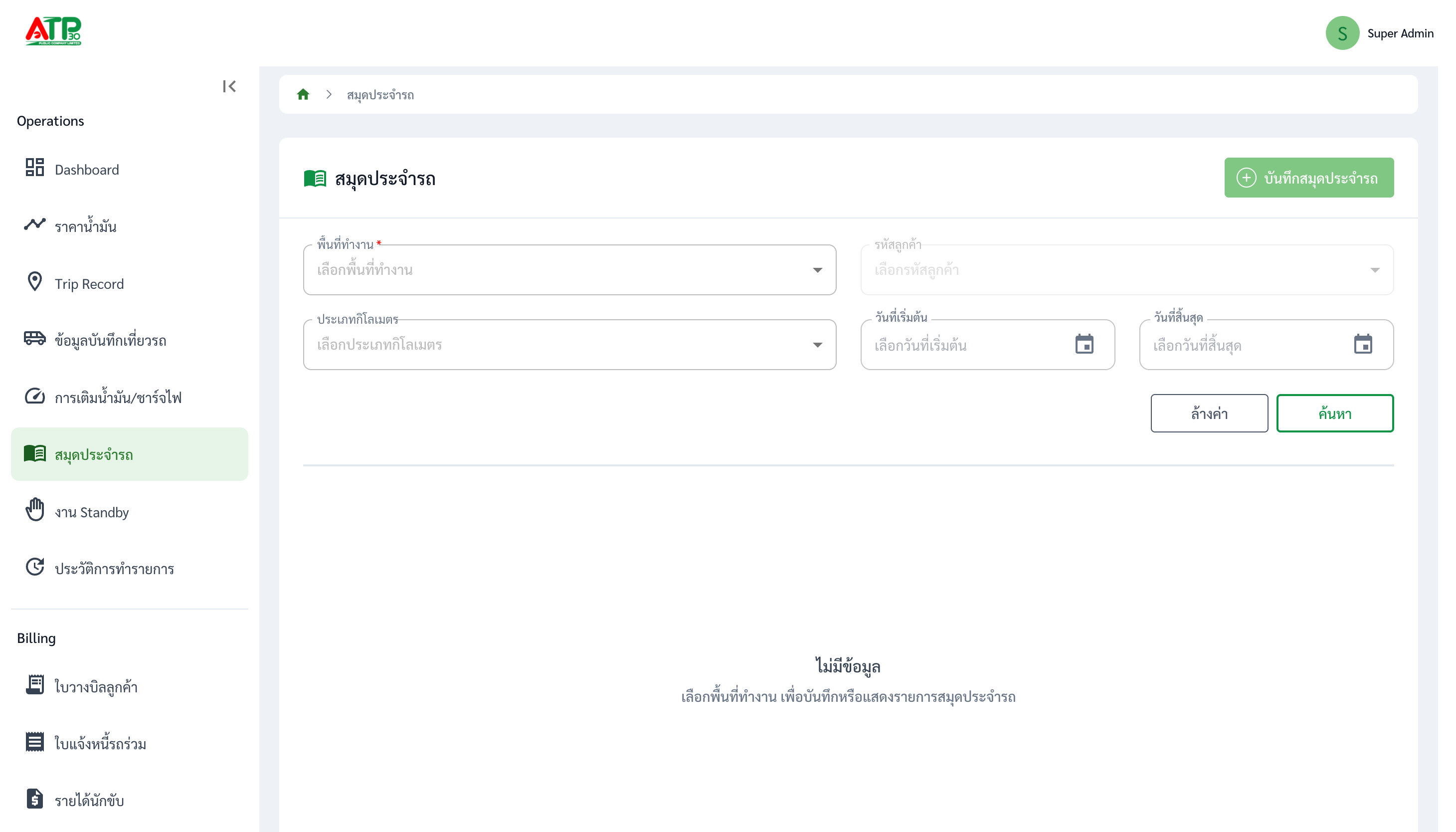
Task: Click the oil price trend-line icon
Action: 35,224
